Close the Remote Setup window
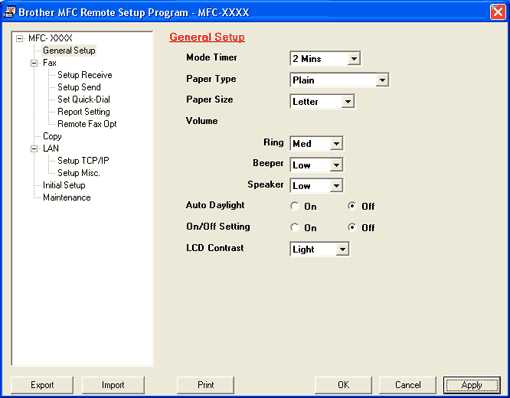This screenshot has width=510, height=398. pos(498,12)
